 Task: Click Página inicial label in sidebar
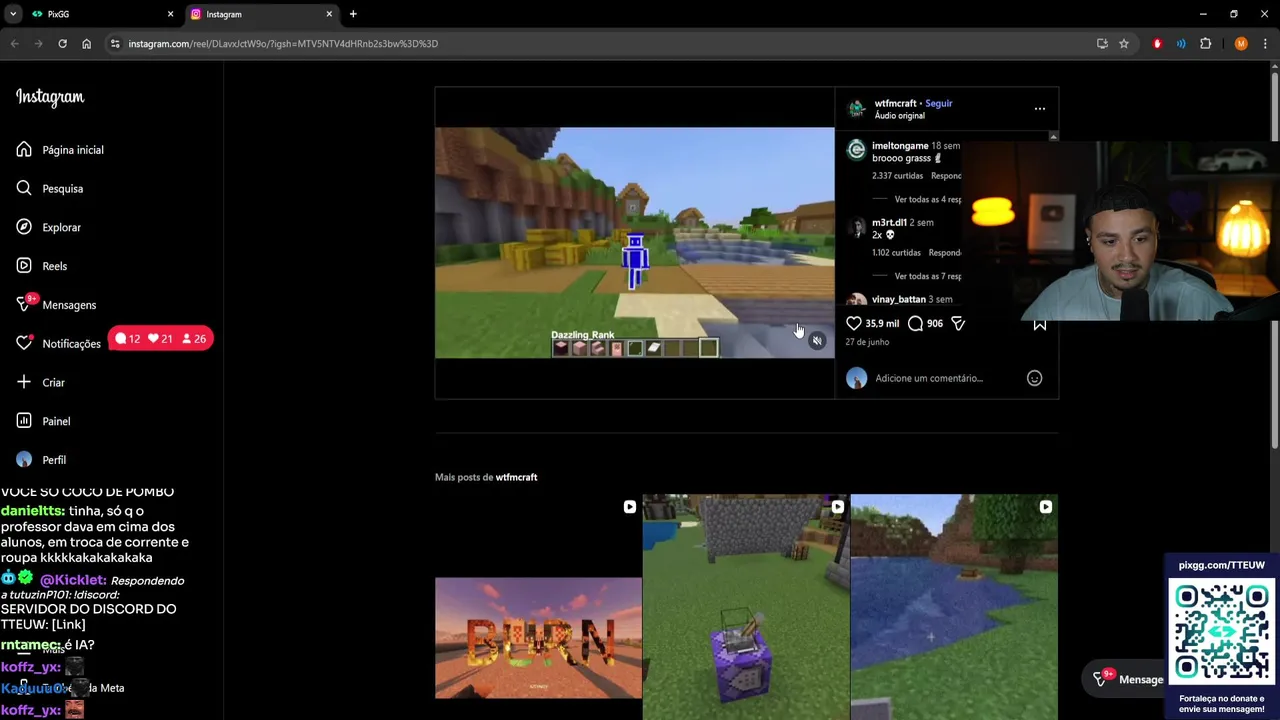(73, 150)
